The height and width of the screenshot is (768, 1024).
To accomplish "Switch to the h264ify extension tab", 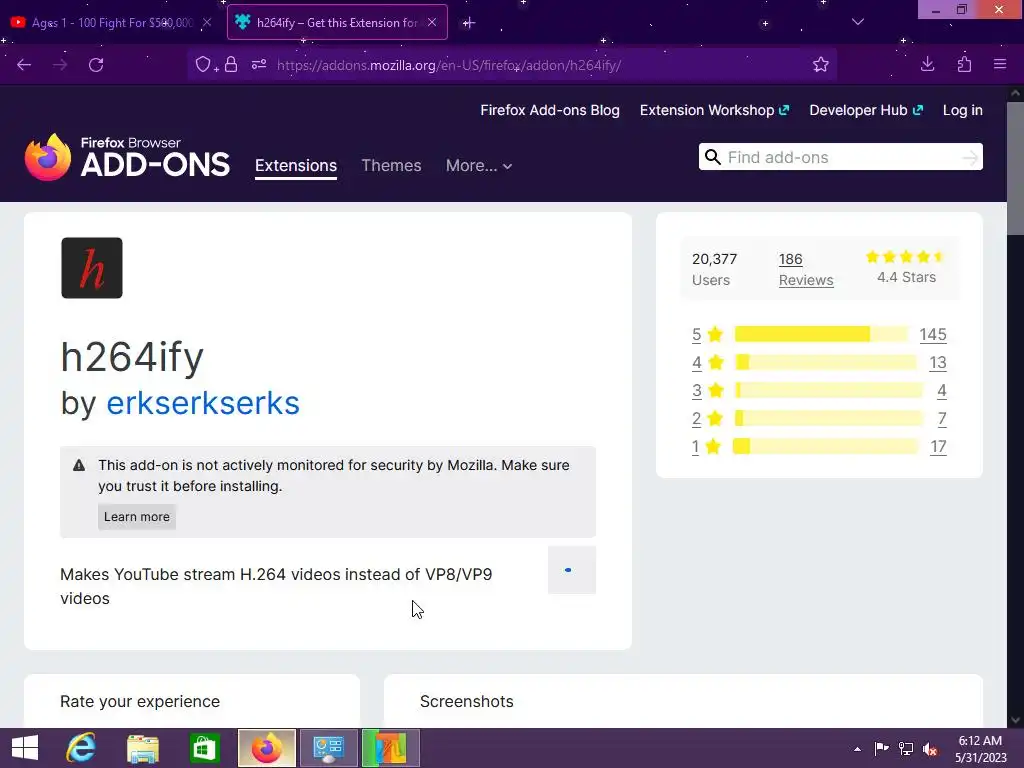I will pos(337,22).
